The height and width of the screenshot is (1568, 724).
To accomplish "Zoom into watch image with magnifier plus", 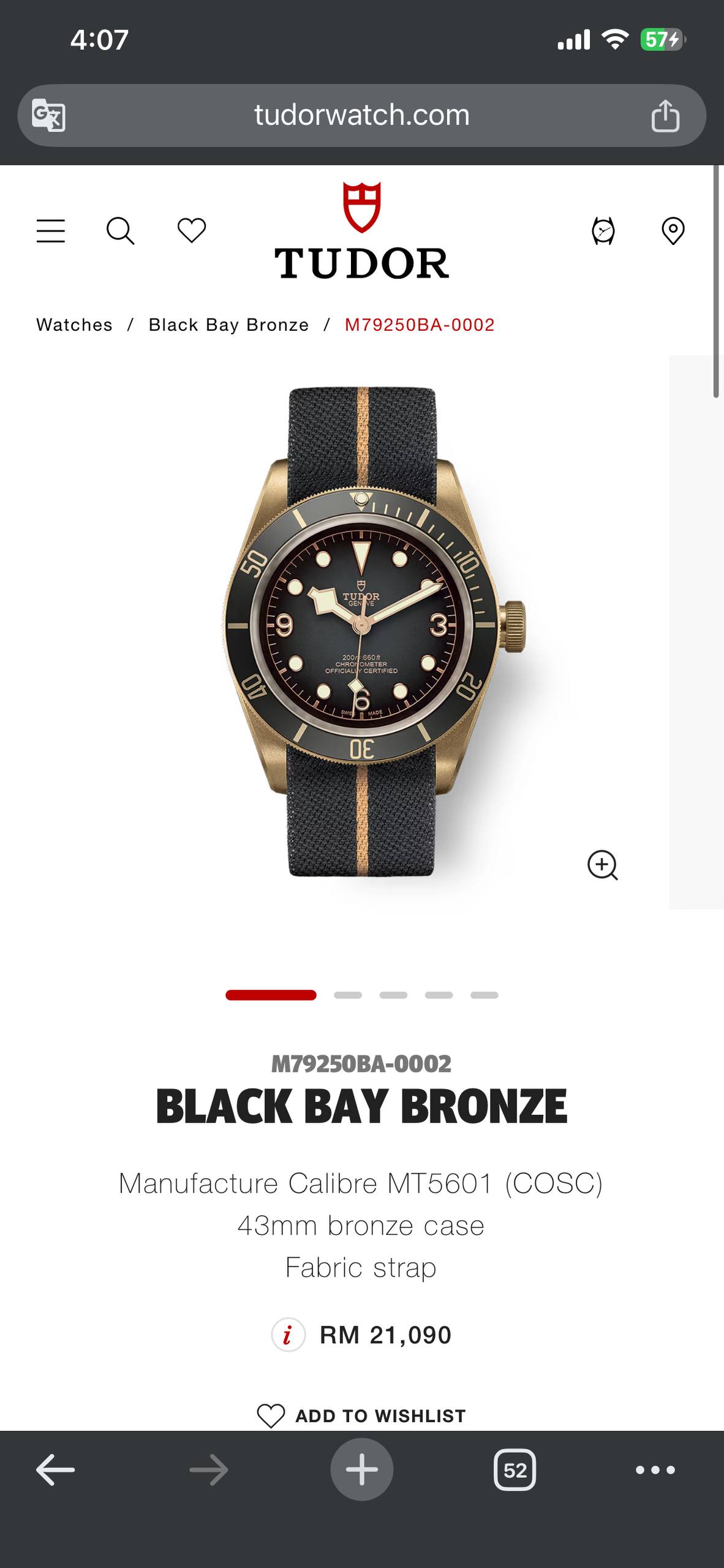I will coord(603,865).
